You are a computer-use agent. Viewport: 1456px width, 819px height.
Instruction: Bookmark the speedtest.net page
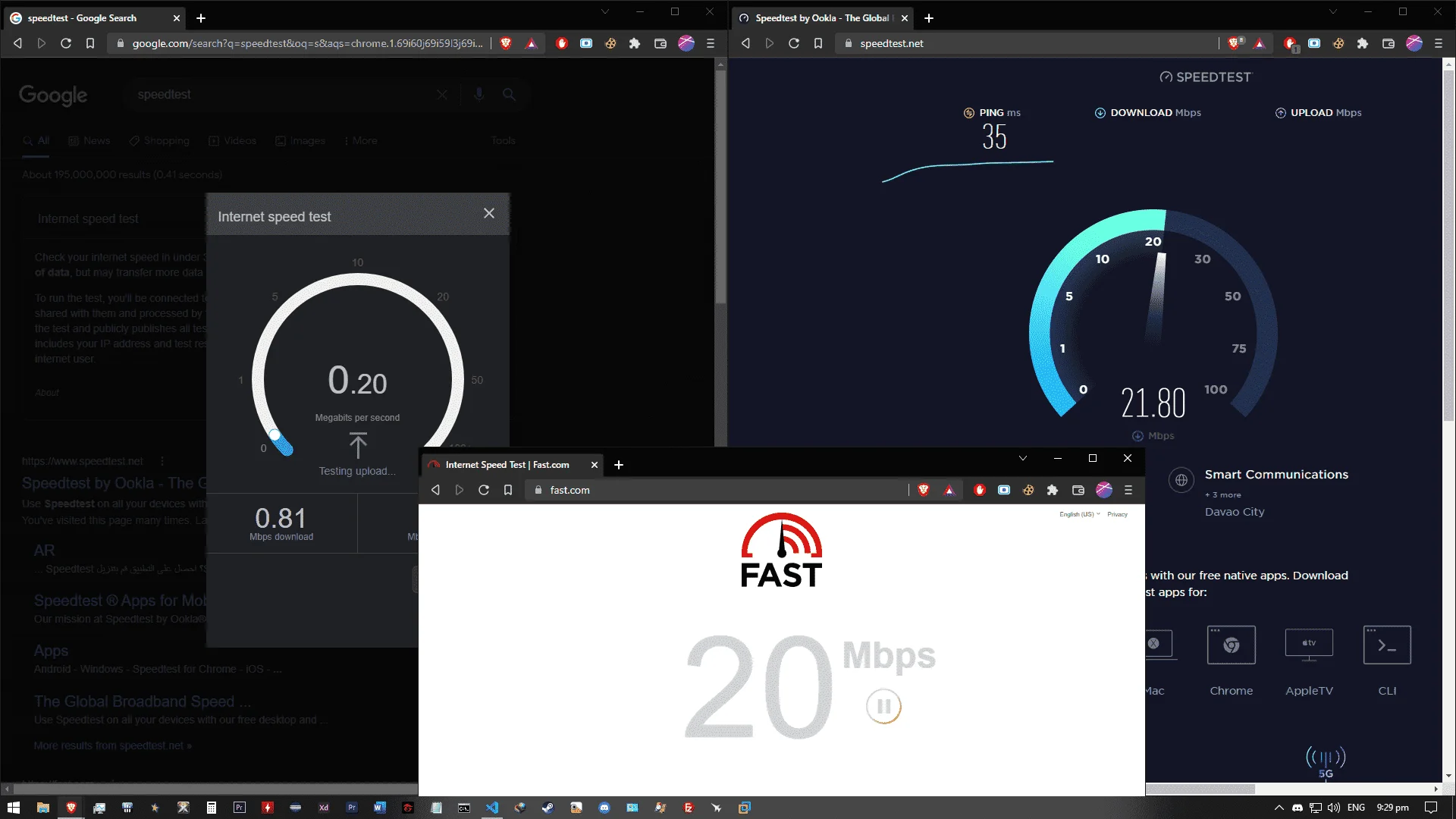(818, 43)
